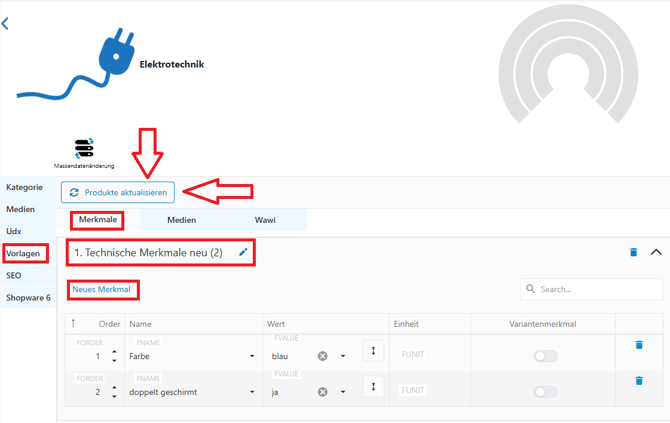The width and height of the screenshot is (670, 423).
Task: Open the blau value dropdown arrow
Action: pyautogui.click(x=343, y=356)
